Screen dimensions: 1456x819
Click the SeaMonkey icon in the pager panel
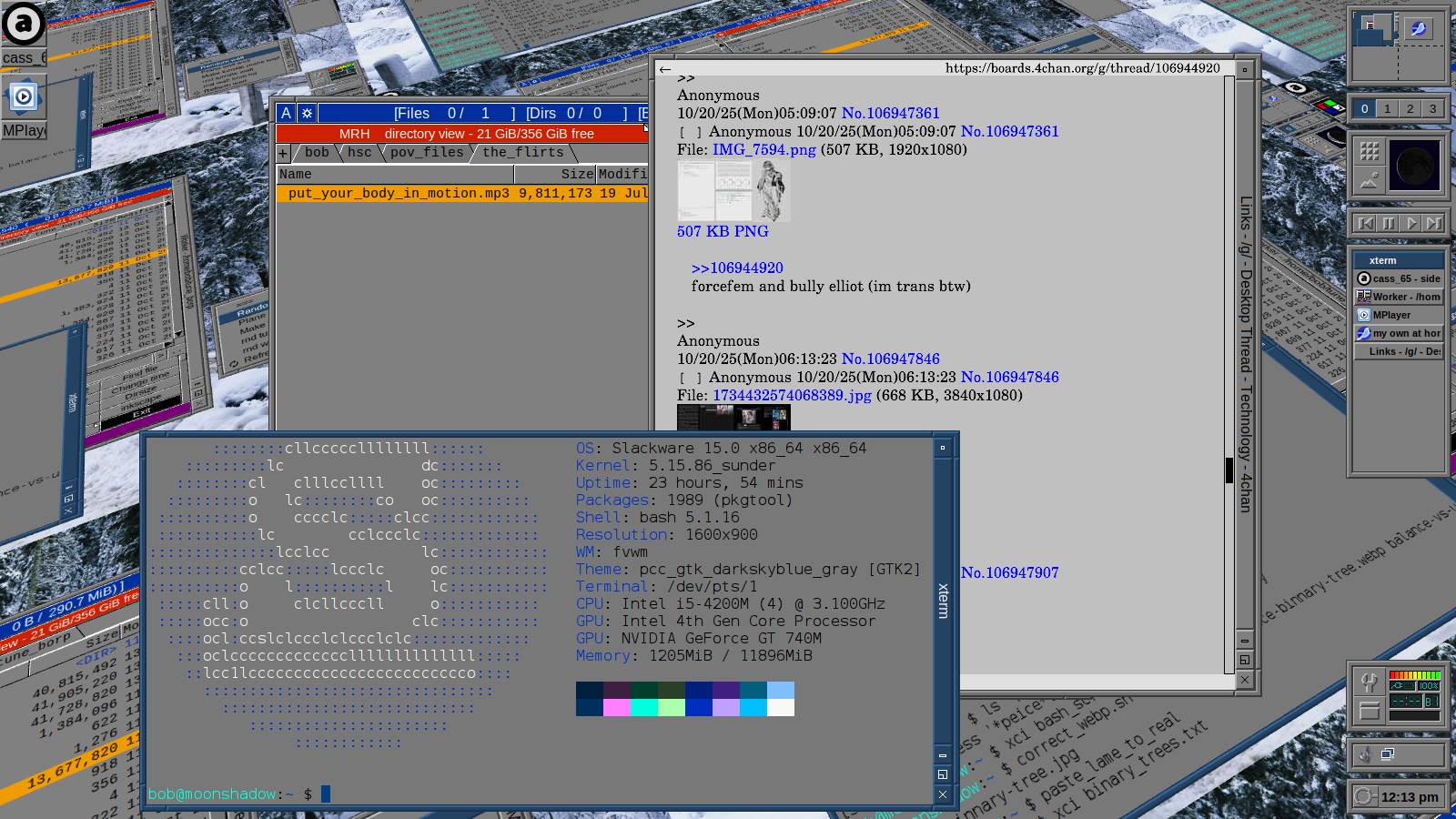(1418, 28)
